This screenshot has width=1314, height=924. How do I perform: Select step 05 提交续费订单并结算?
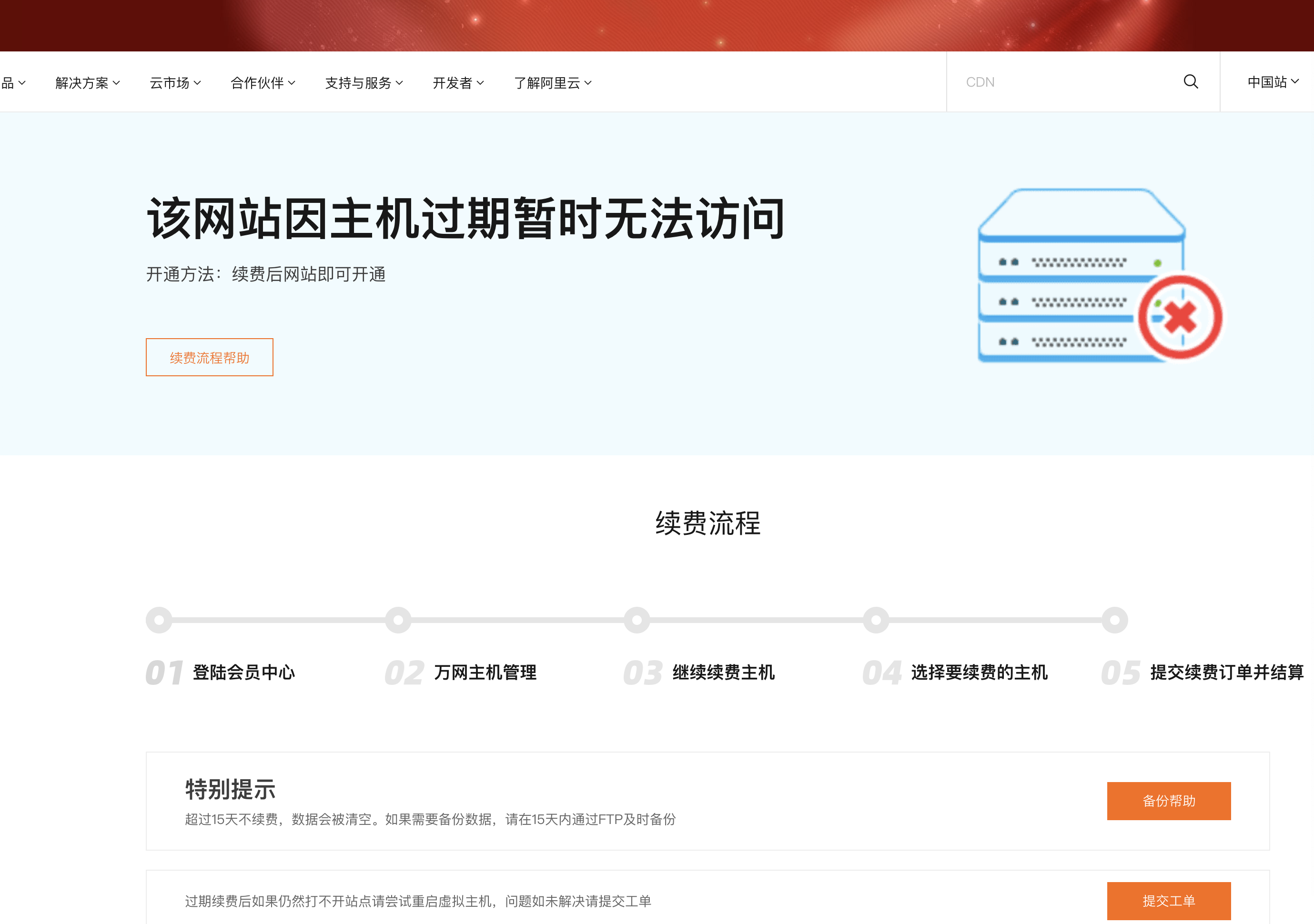(1203, 672)
